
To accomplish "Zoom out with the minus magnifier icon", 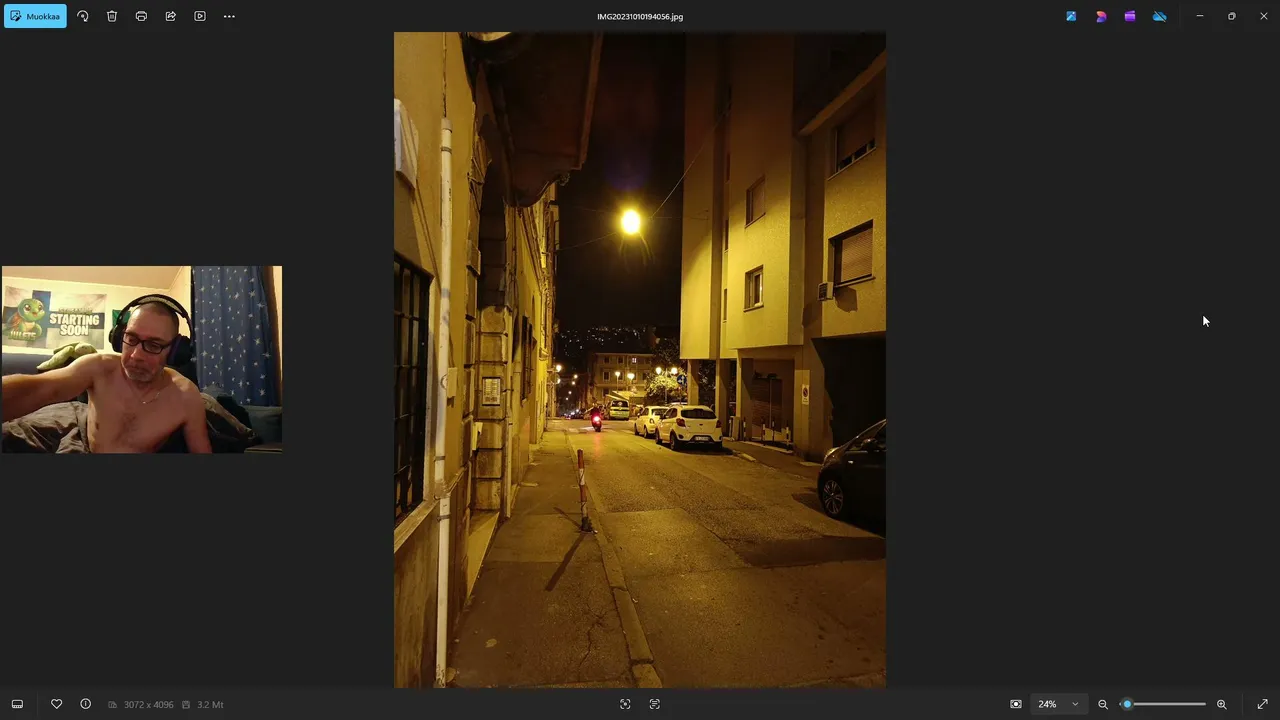I will [x=1103, y=704].
